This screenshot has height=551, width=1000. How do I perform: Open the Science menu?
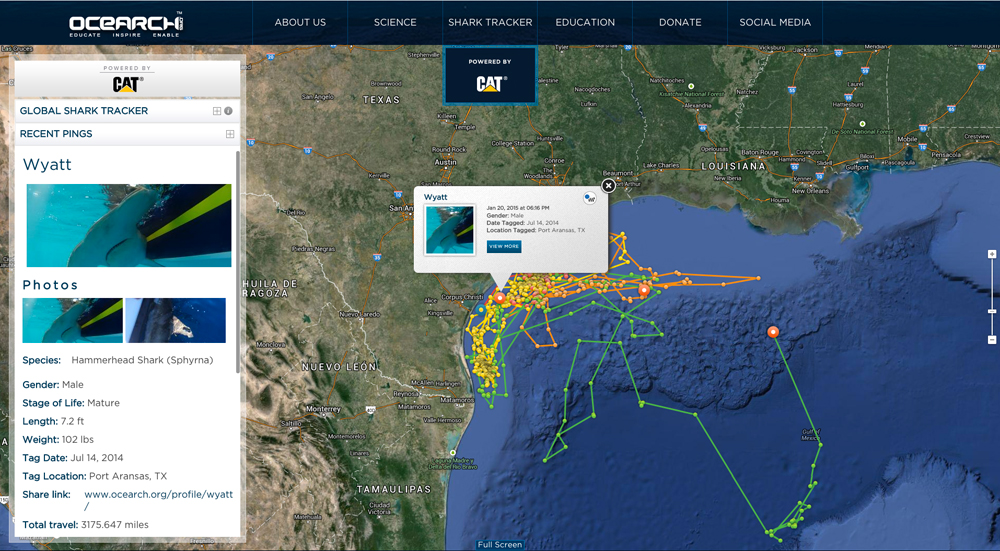point(395,22)
